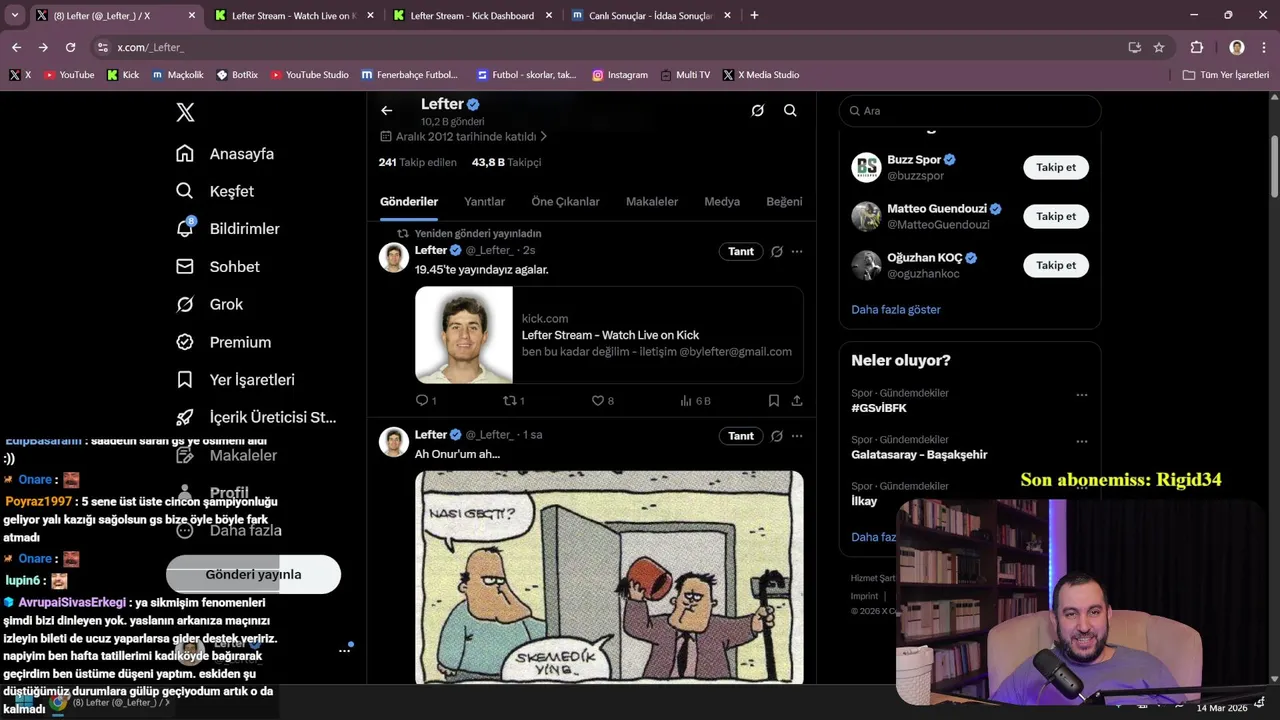Follow Oğuzhan KOÇ with Takip et
Screen dimensions: 1280x720
coord(1056,266)
